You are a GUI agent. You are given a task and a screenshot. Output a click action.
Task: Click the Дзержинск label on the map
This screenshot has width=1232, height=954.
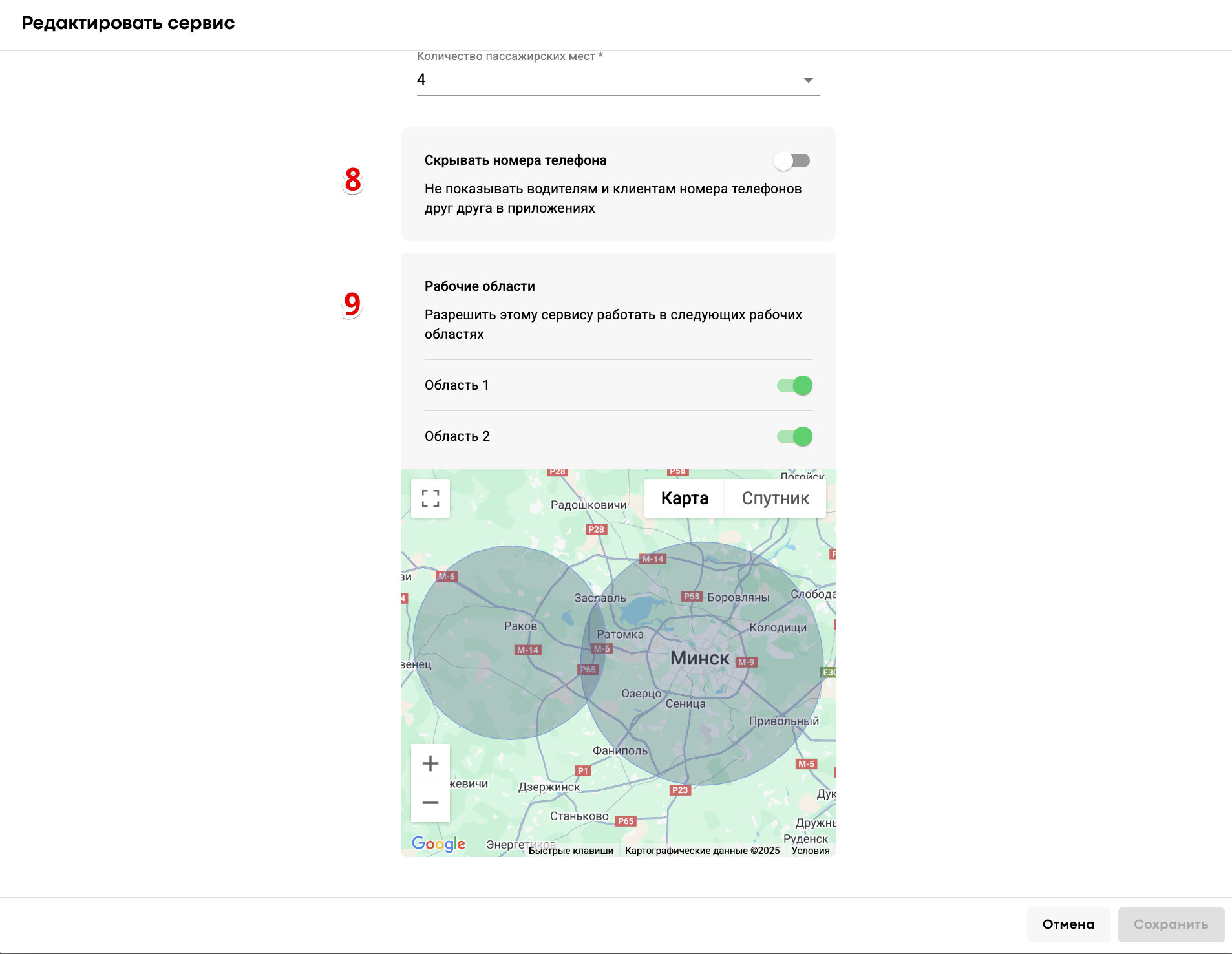coord(549,787)
